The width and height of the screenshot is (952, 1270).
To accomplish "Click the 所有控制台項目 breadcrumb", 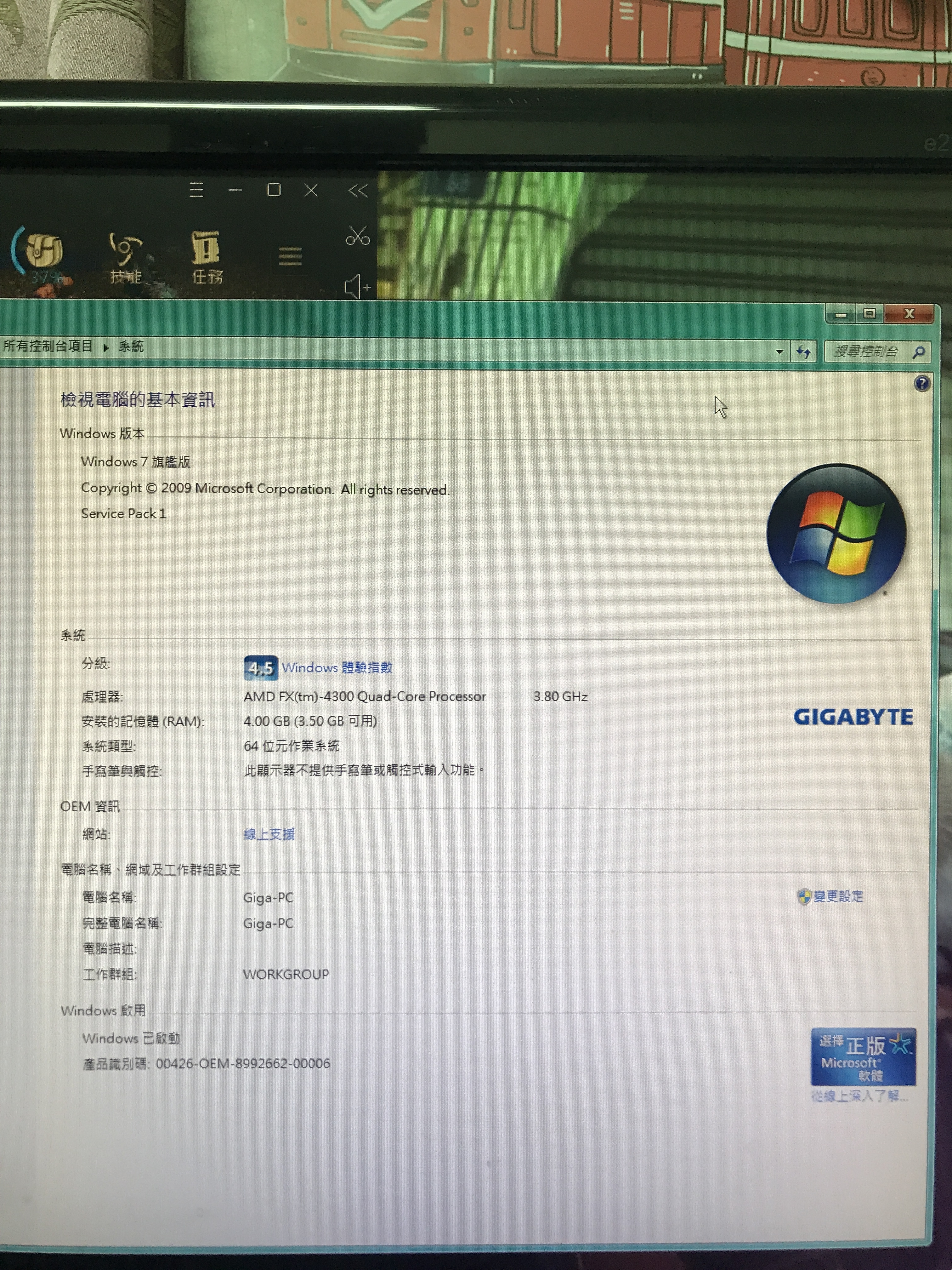I will tap(48, 346).
